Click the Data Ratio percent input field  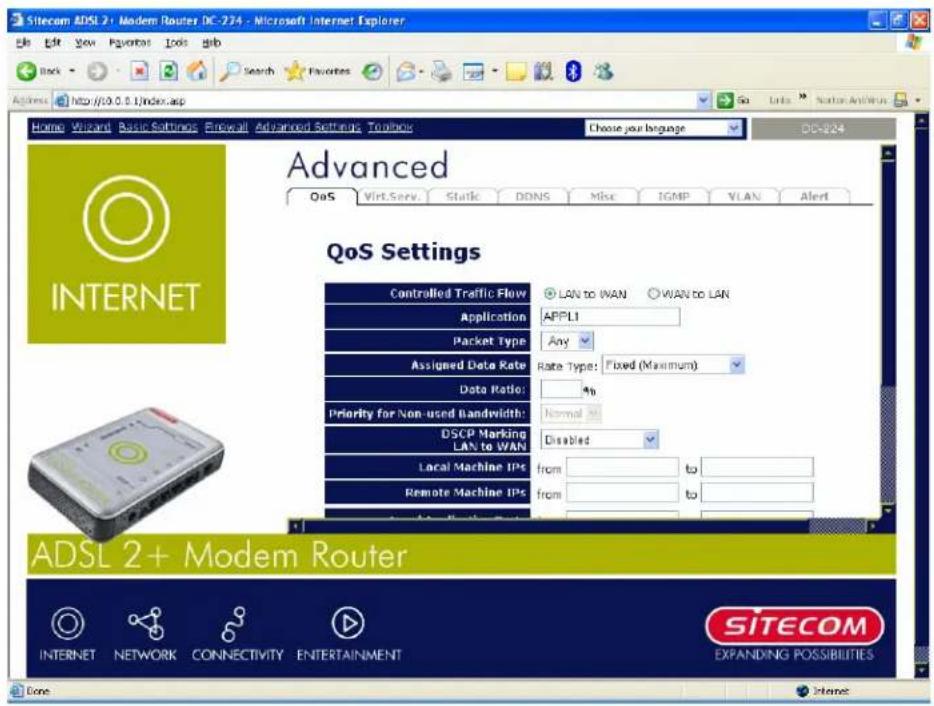coord(561,389)
